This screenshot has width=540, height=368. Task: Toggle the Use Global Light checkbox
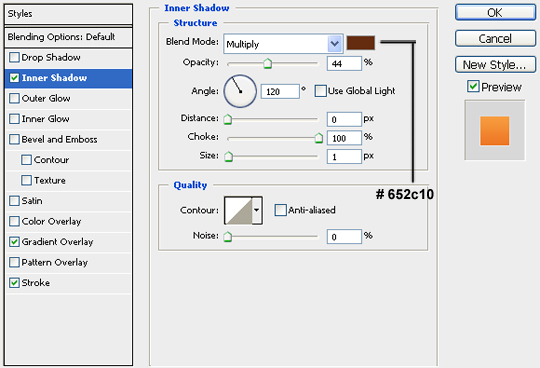[x=320, y=91]
